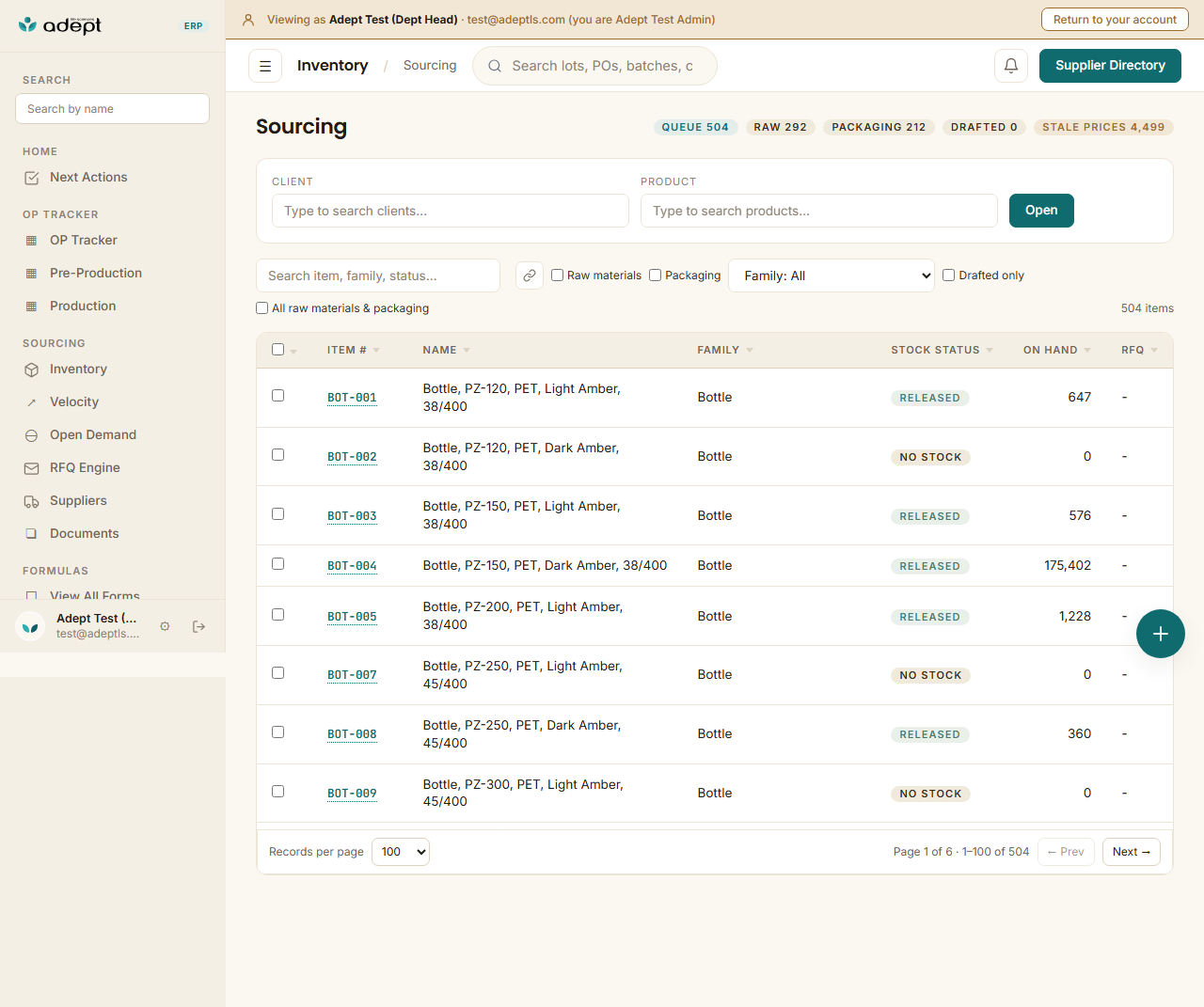
Task: Click the Inventory breadcrumb
Action: [x=332, y=66]
